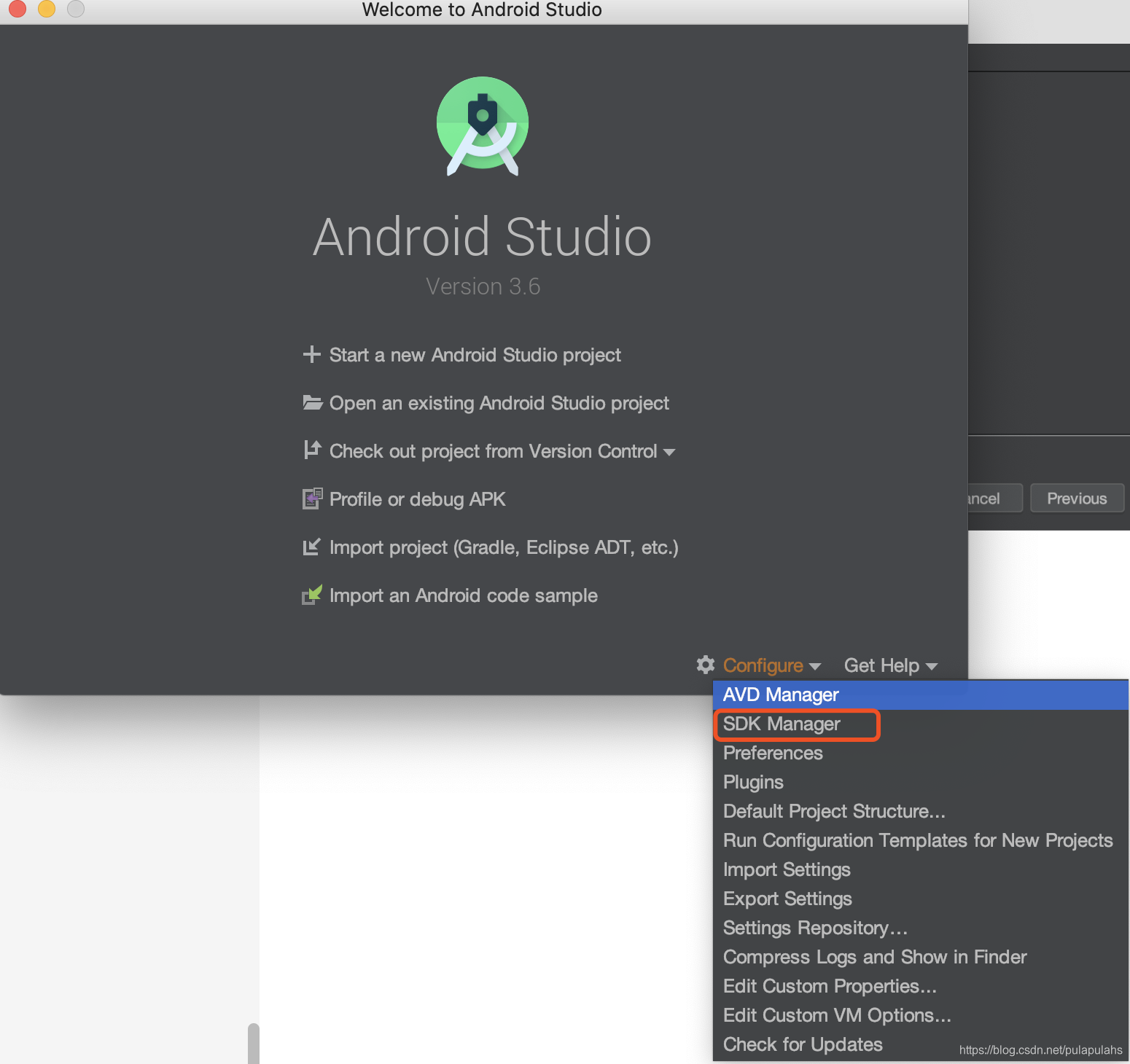Open the Get Help dropdown
Viewport: 1130px width, 1064px height.
(x=881, y=665)
